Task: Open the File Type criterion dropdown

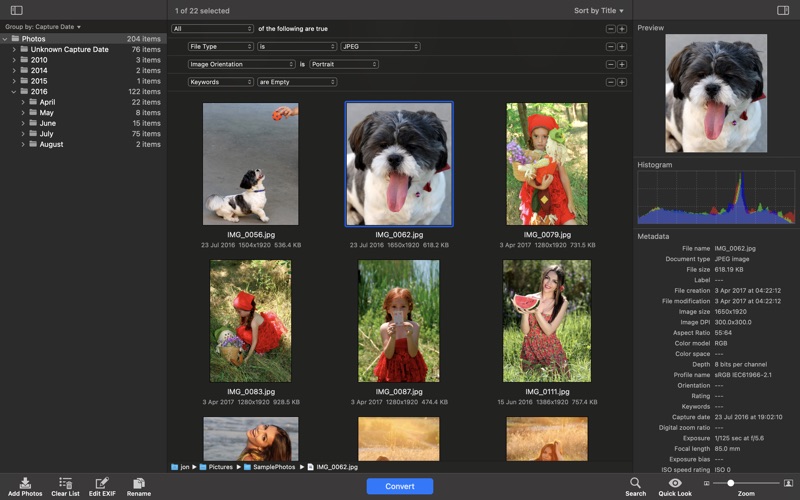Action: point(220,46)
